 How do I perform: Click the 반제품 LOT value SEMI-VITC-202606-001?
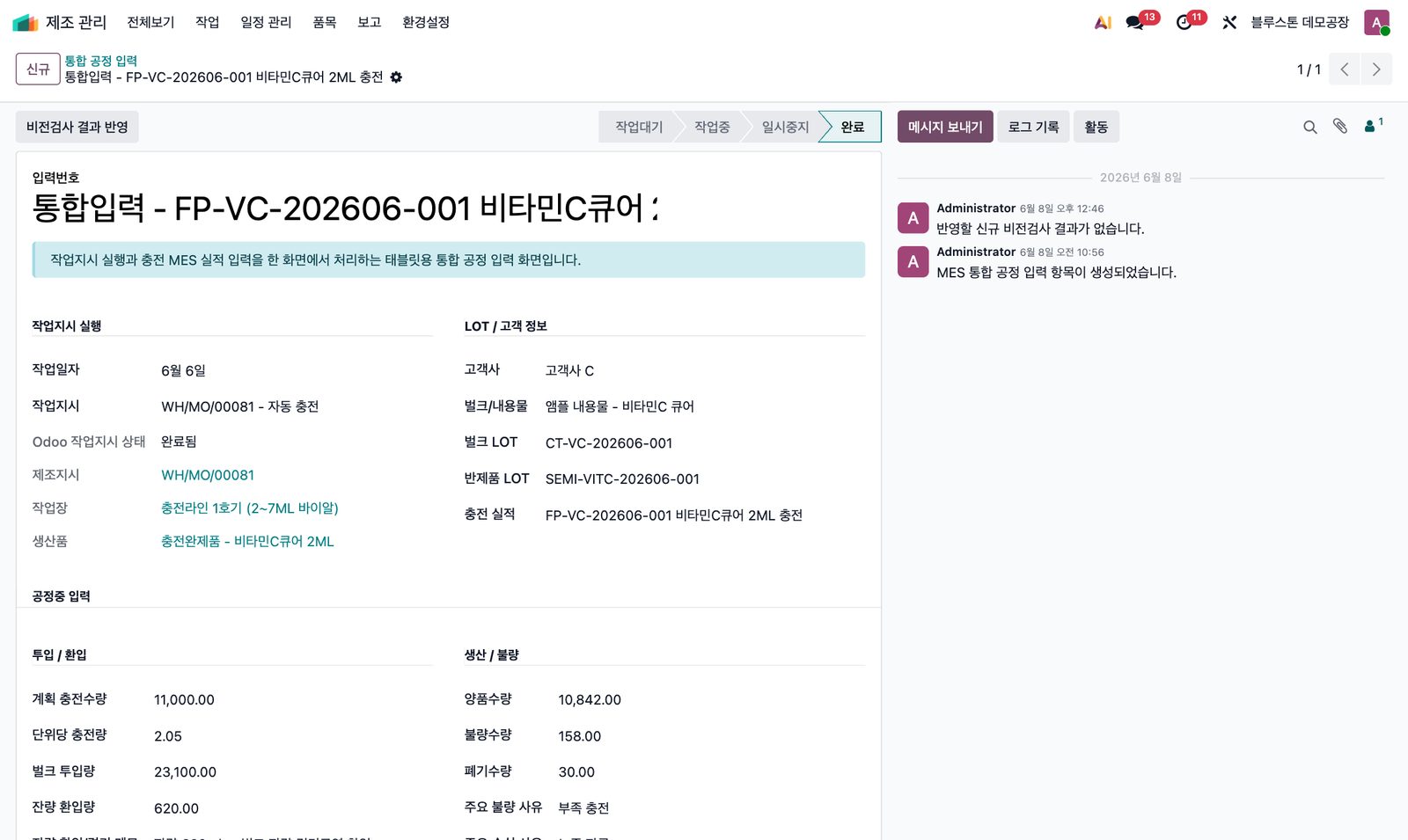(x=622, y=479)
